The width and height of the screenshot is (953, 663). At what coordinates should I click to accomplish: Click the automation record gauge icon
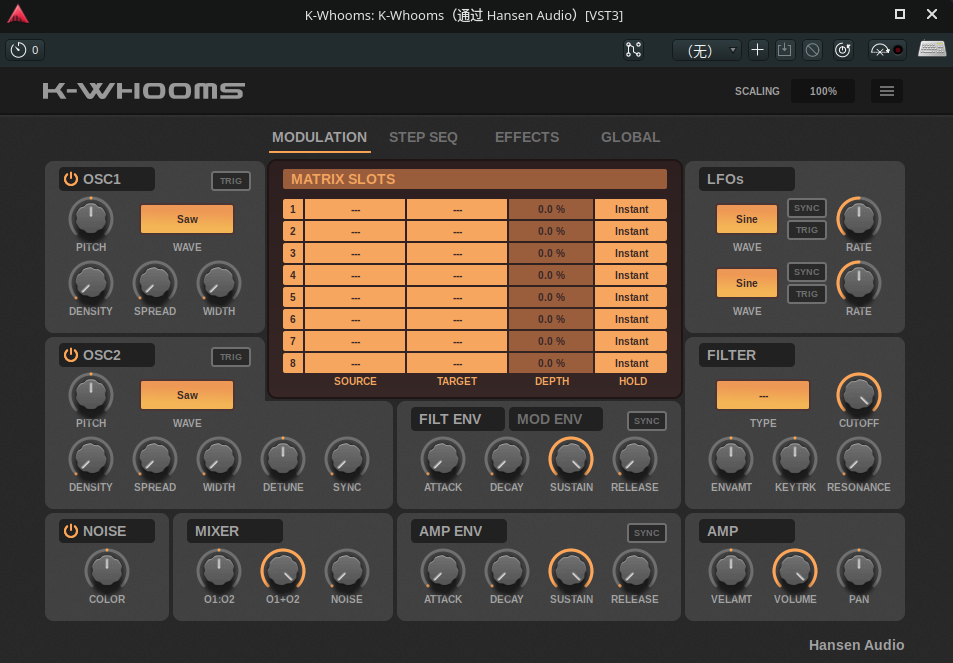[887, 50]
